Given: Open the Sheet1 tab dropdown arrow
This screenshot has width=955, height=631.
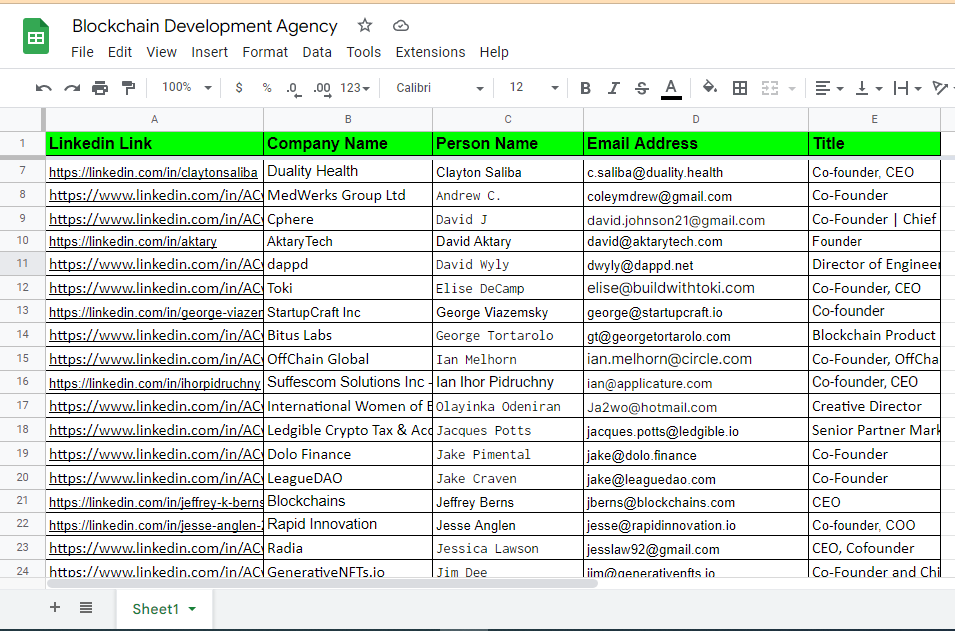Looking at the screenshot, I should coord(192,609).
